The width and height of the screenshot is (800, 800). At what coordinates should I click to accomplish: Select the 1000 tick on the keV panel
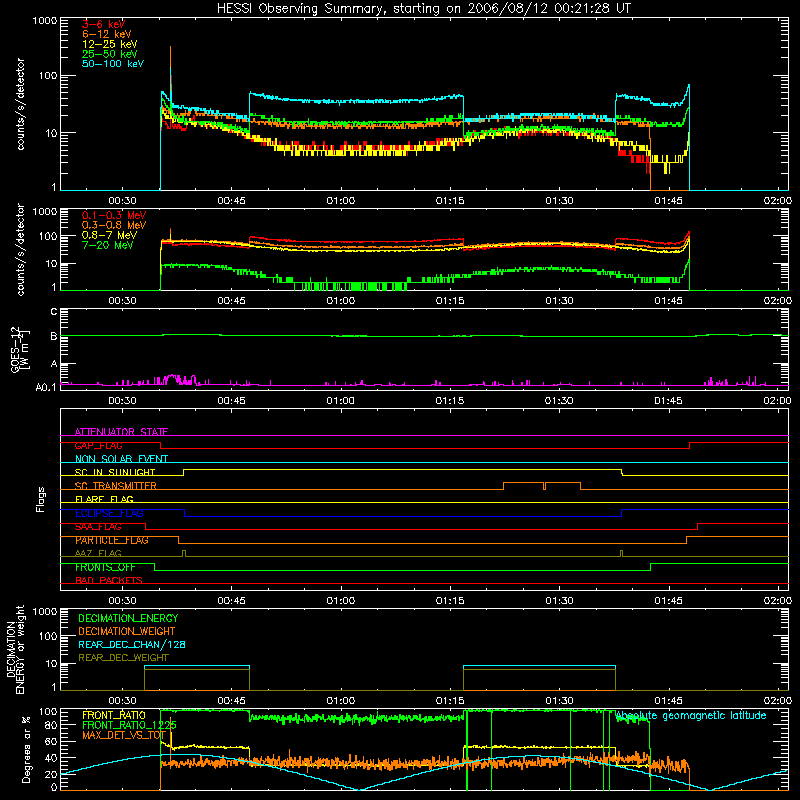tap(45, 21)
